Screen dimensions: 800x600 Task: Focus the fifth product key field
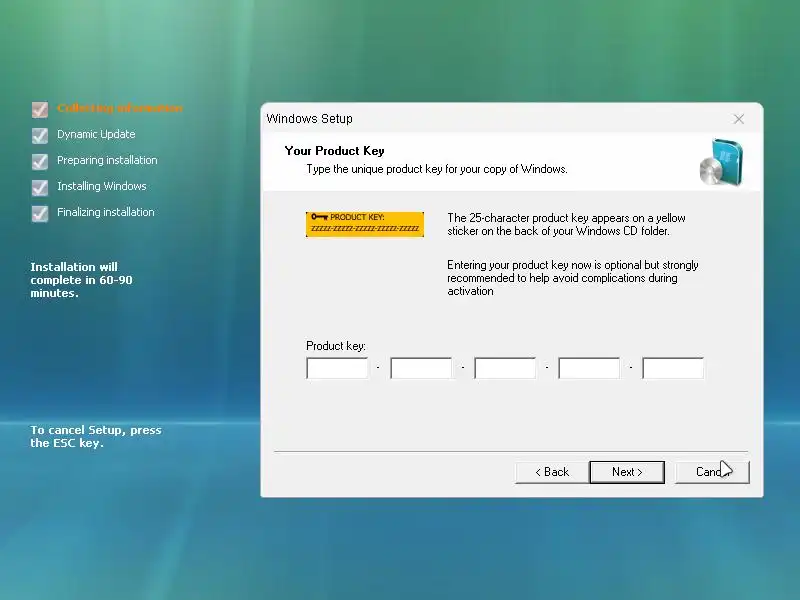click(673, 368)
